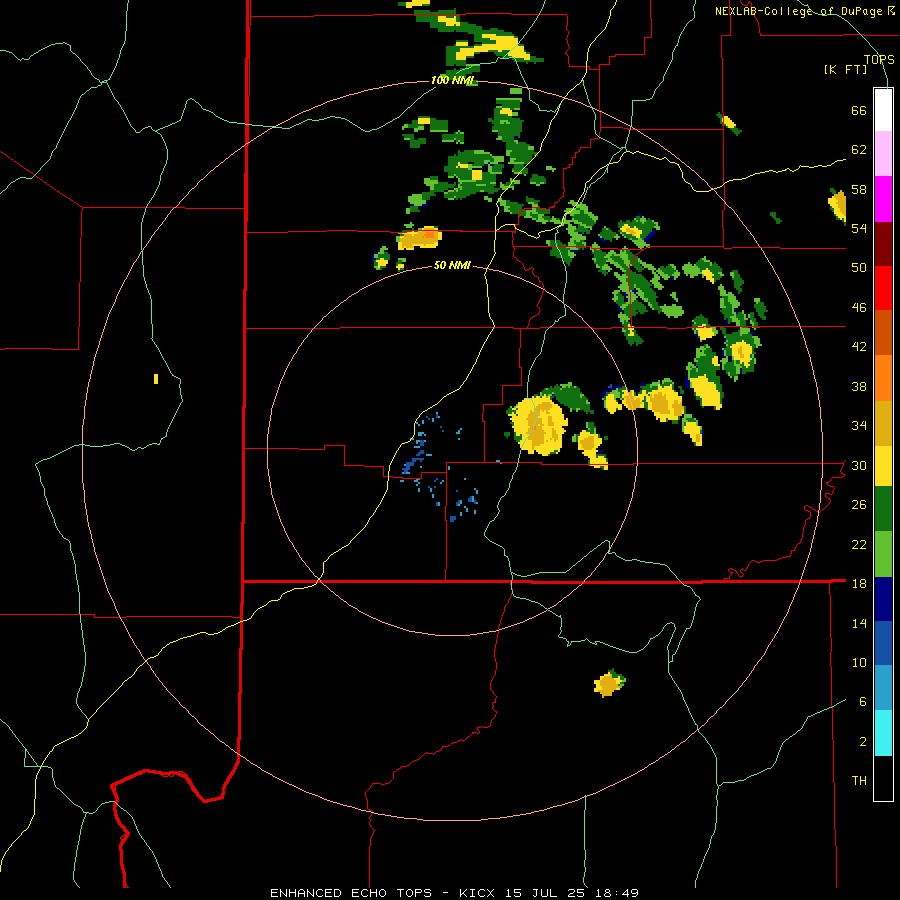The width and height of the screenshot is (900, 900).
Task: Click the 18 legend value
Action: point(859,584)
